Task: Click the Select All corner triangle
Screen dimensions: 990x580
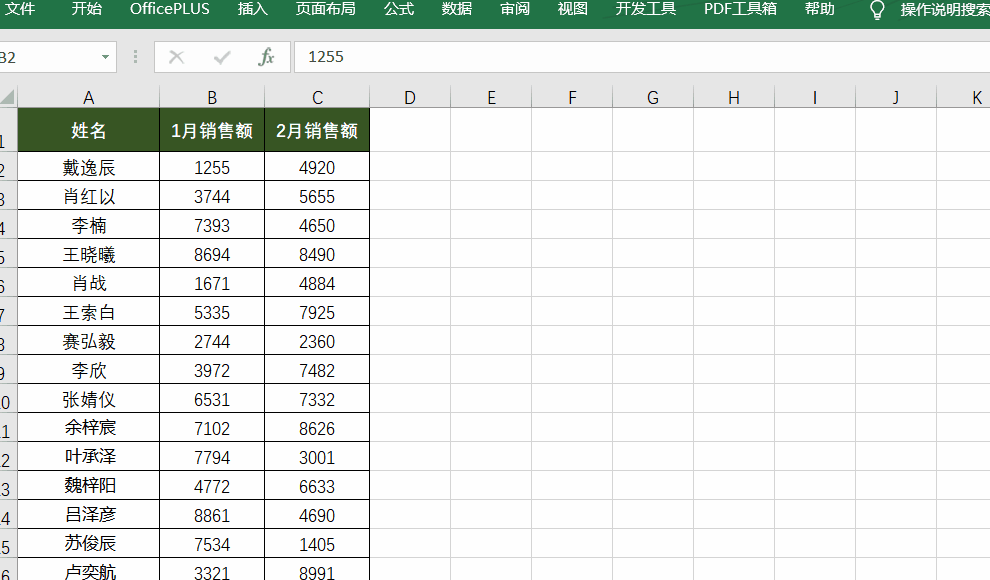Action: pos(8,97)
